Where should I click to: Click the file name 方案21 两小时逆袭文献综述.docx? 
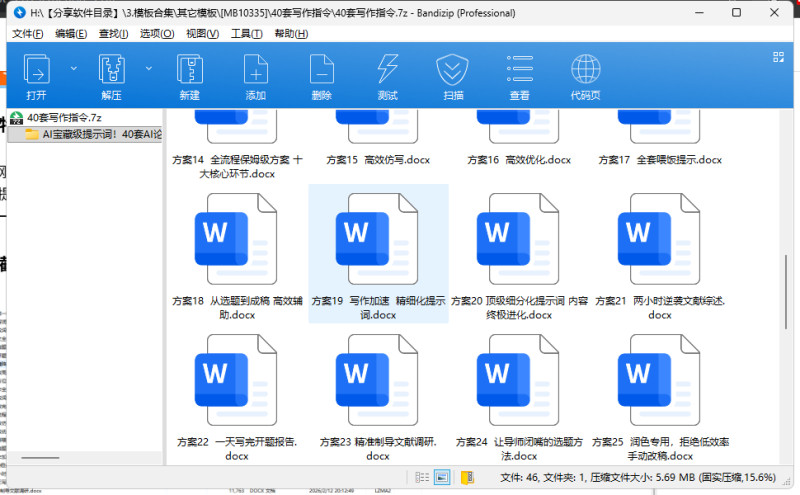pyautogui.click(x=660, y=308)
